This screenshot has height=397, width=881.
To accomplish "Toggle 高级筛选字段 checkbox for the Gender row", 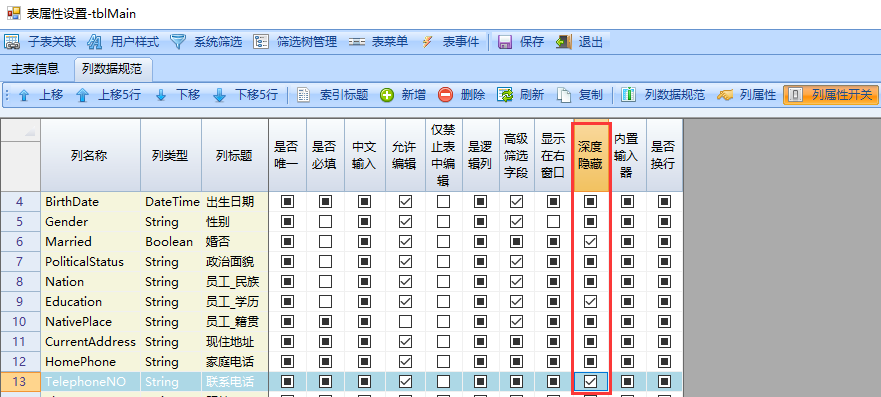I will 516,222.
